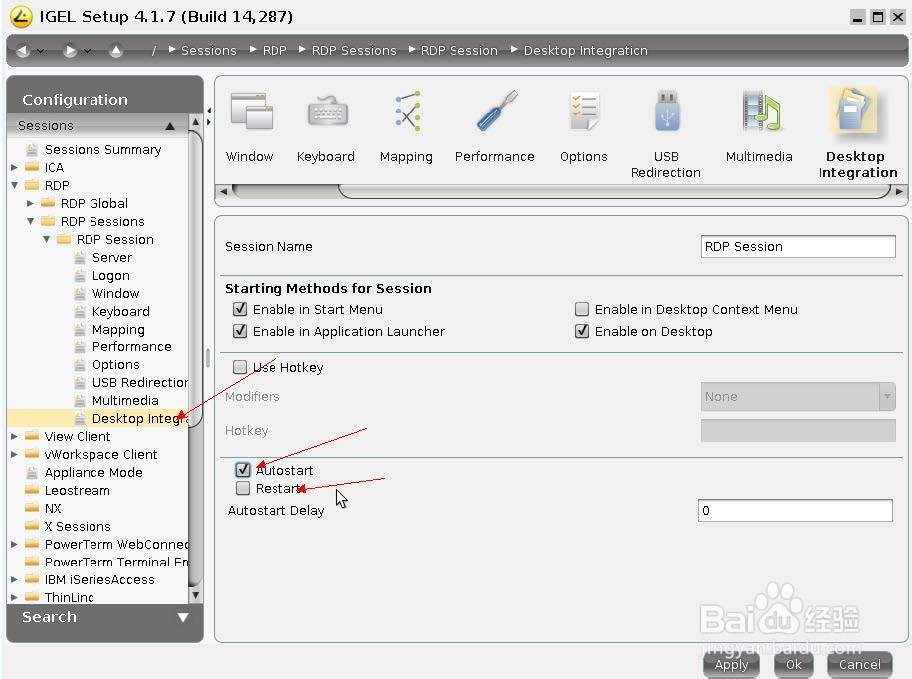Open the Keyboard settings icon
This screenshot has width=912, height=679.
(x=327, y=111)
